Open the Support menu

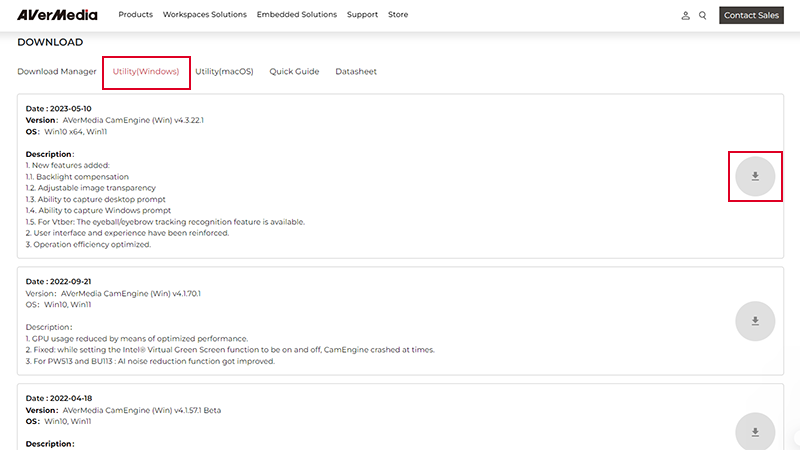(362, 15)
